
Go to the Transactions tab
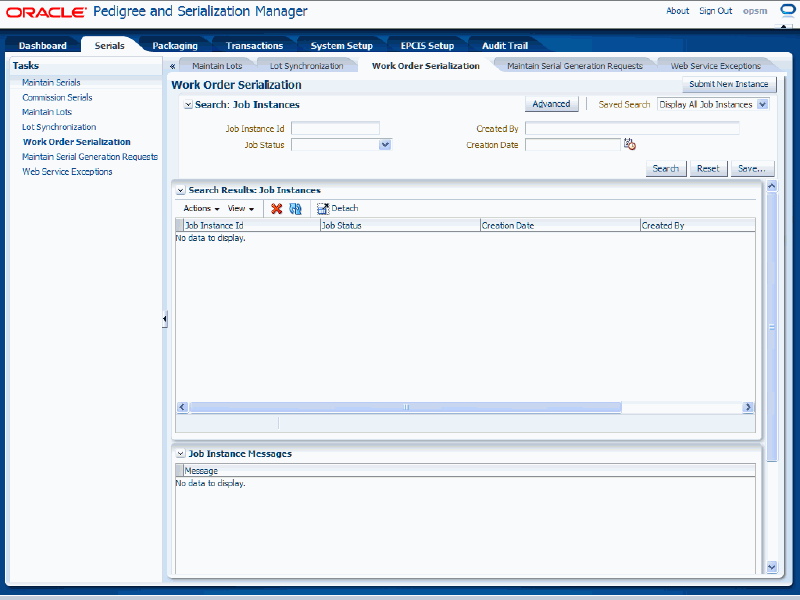point(254,45)
